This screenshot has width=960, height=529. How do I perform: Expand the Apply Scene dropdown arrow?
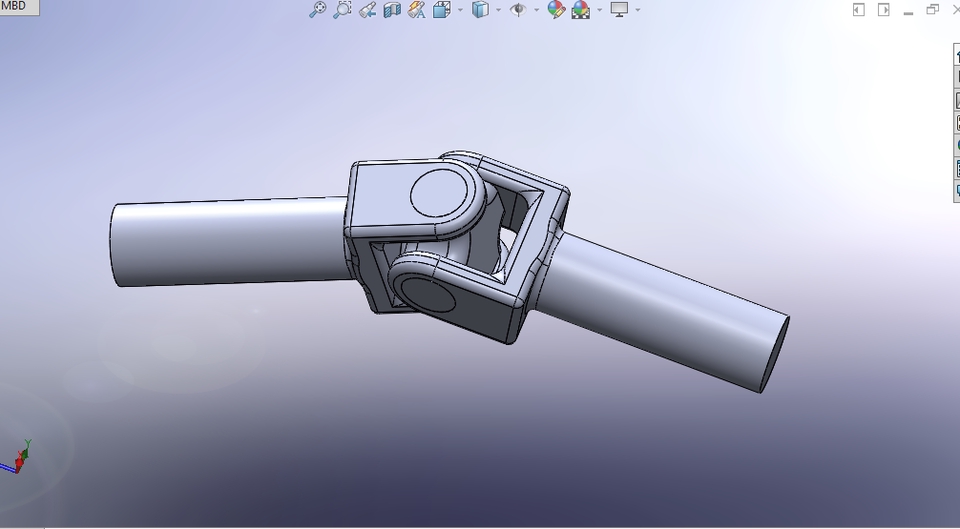click(599, 10)
